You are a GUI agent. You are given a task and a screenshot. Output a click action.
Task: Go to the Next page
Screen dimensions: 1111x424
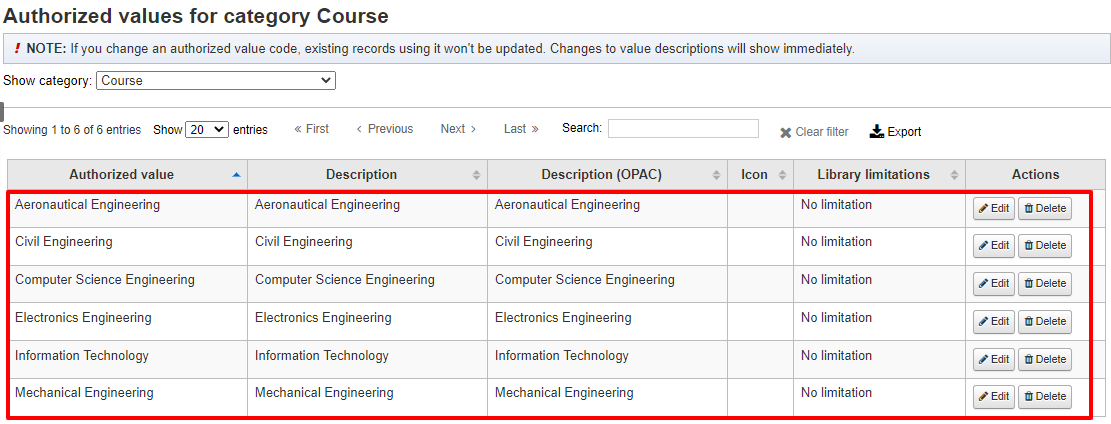pyautogui.click(x=458, y=129)
